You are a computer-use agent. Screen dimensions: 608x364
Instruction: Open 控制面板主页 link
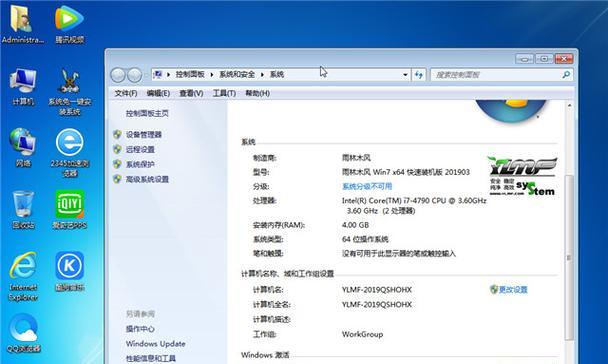point(147,113)
